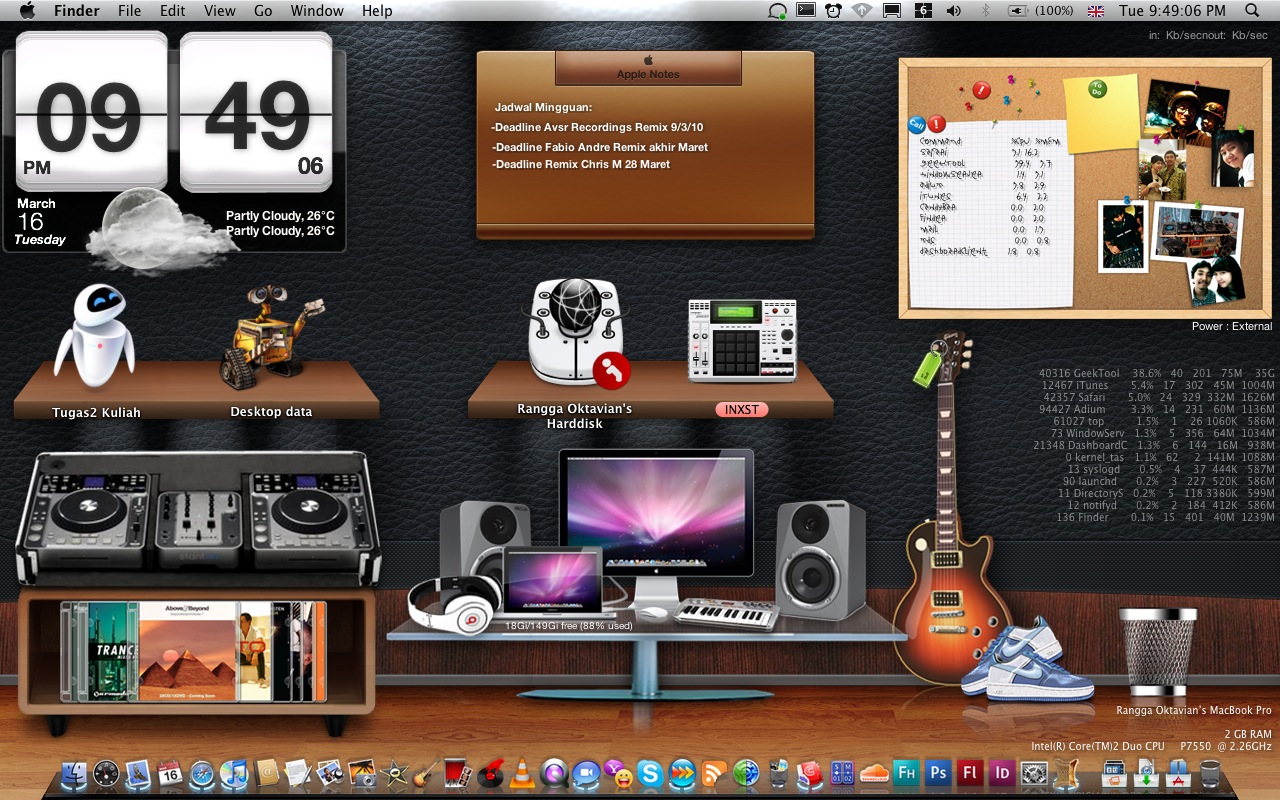This screenshot has width=1280, height=800.
Task: Launch Skype from the Dock
Action: click(650, 773)
